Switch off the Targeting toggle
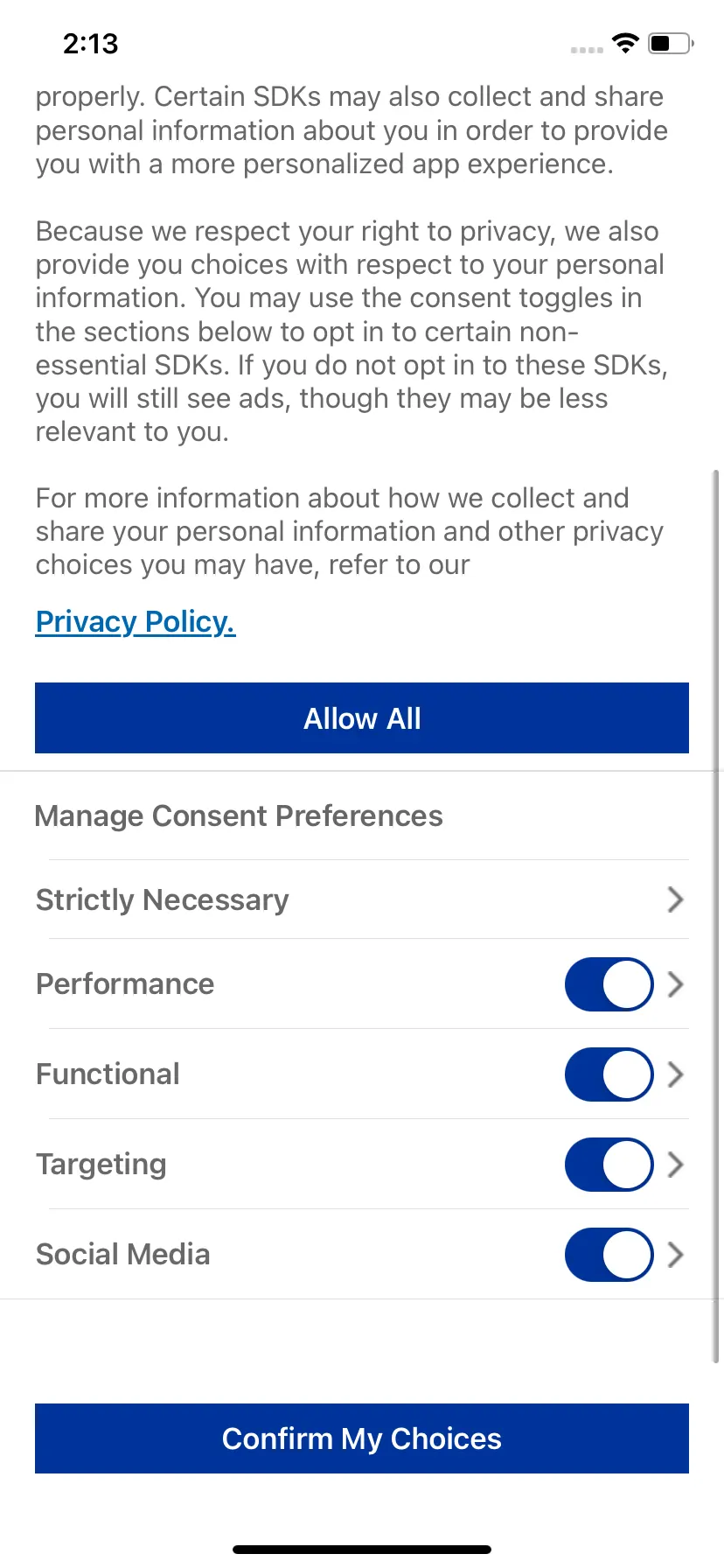Viewport: 724px width, 1568px height. coord(609,1165)
